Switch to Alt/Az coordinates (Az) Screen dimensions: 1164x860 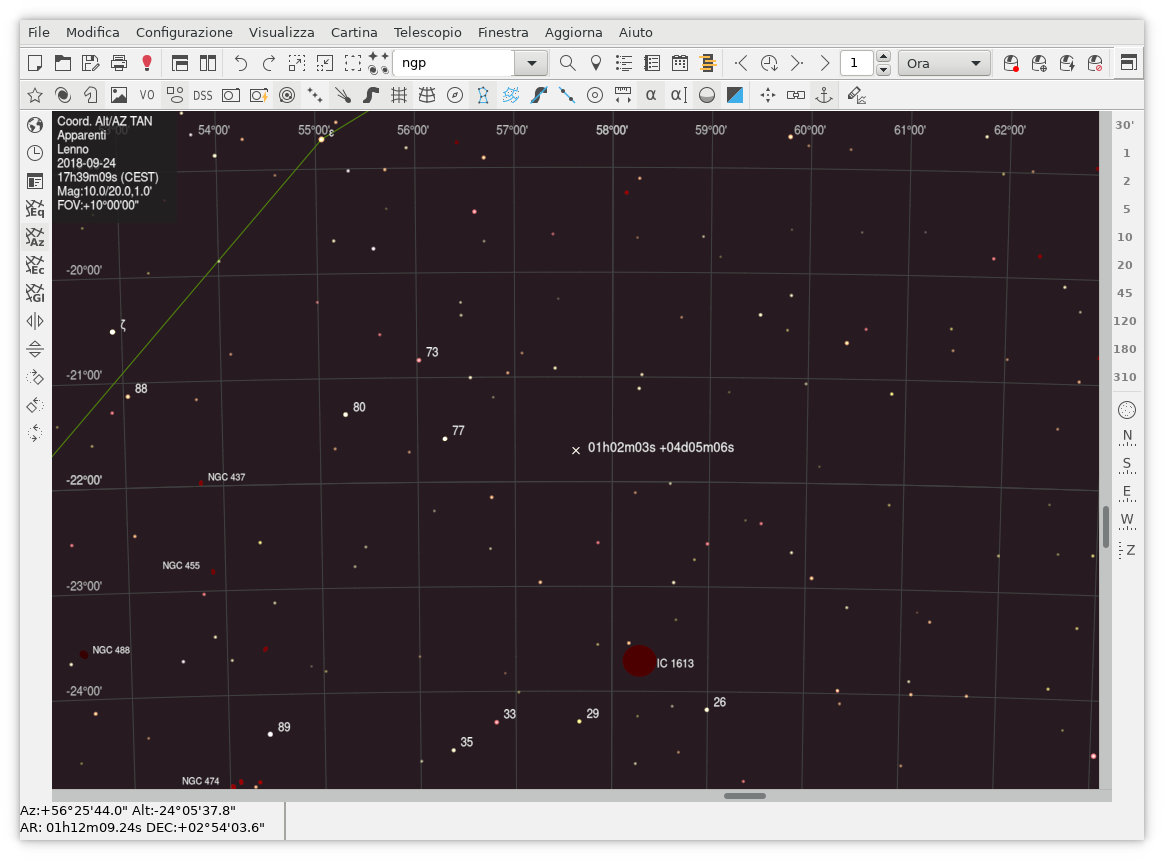point(35,237)
